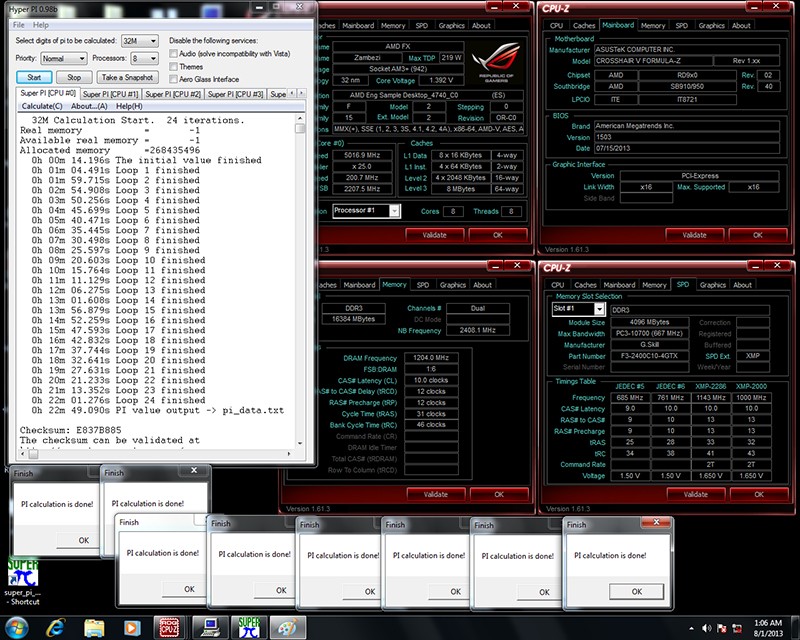The width and height of the screenshot is (800, 640).
Task: Switch to Super PI [CPU #3] tab
Action: (235, 94)
